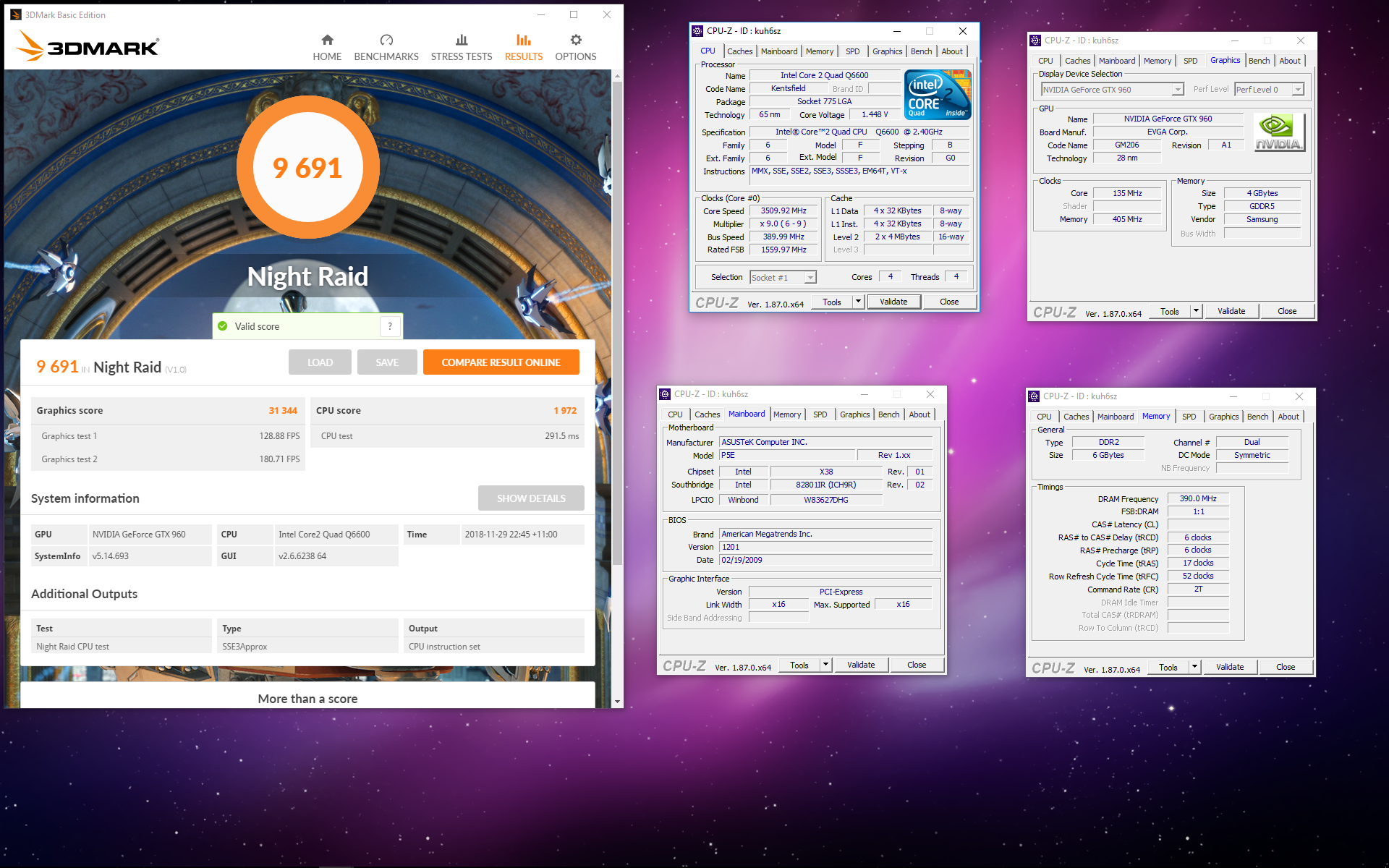
Task: Click the DRAM Frequency 390.0 MHz field
Action: [x=1198, y=498]
